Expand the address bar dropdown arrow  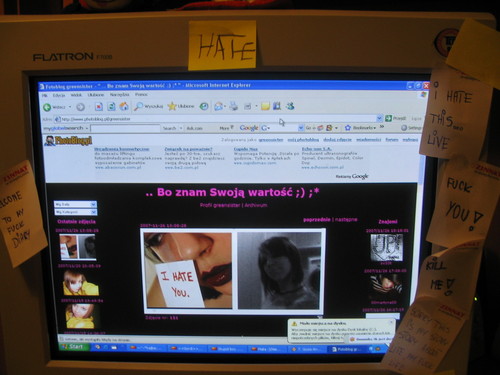click(x=379, y=118)
